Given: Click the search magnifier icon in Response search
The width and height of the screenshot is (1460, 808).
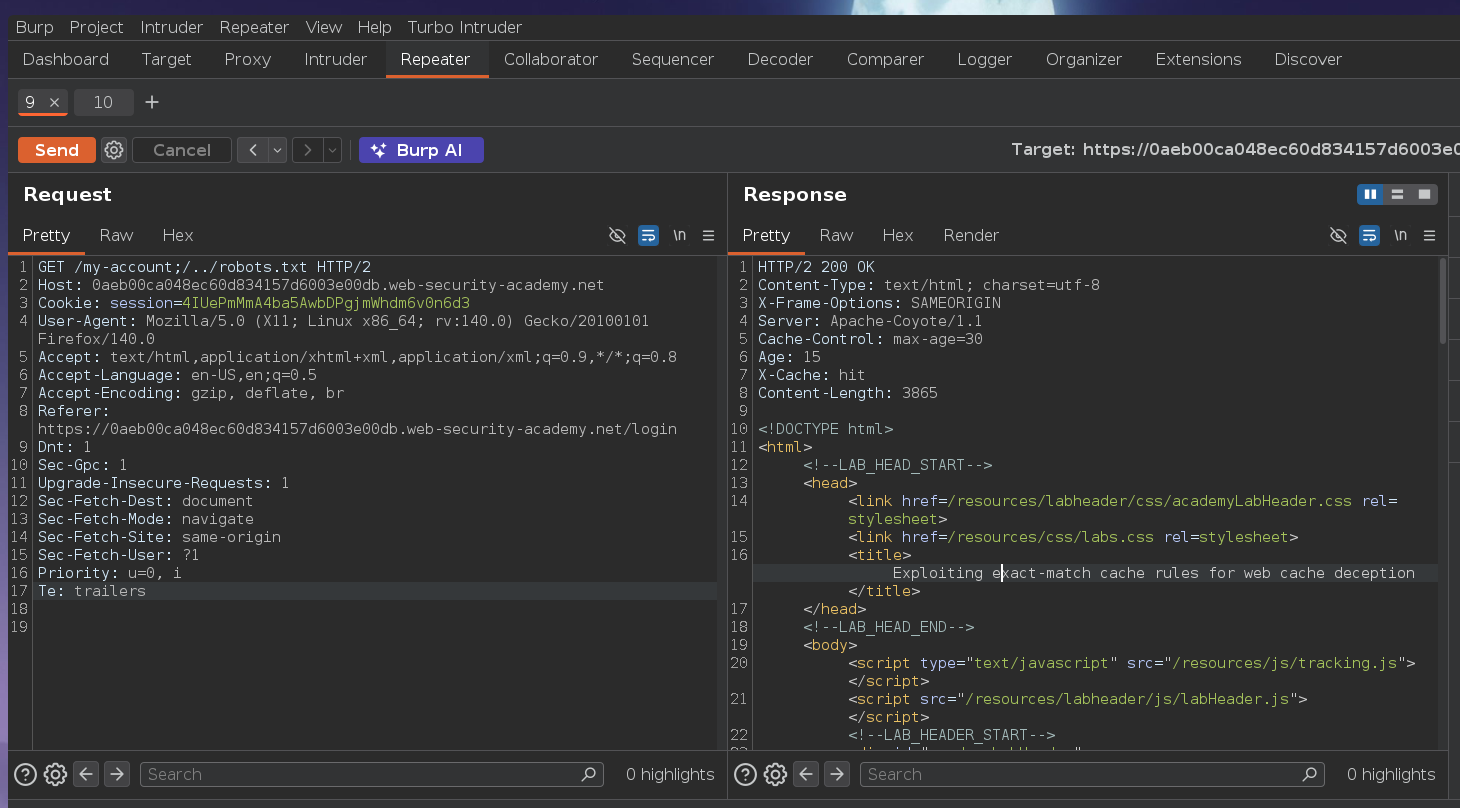Looking at the screenshot, I should (1310, 774).
